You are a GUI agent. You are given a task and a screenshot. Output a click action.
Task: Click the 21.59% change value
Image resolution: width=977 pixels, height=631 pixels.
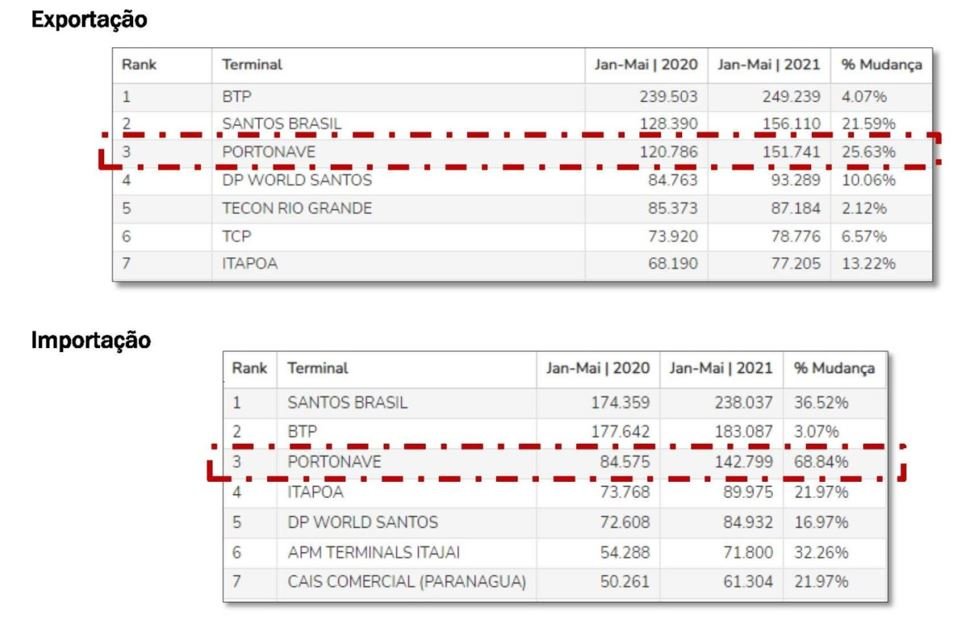868,123
